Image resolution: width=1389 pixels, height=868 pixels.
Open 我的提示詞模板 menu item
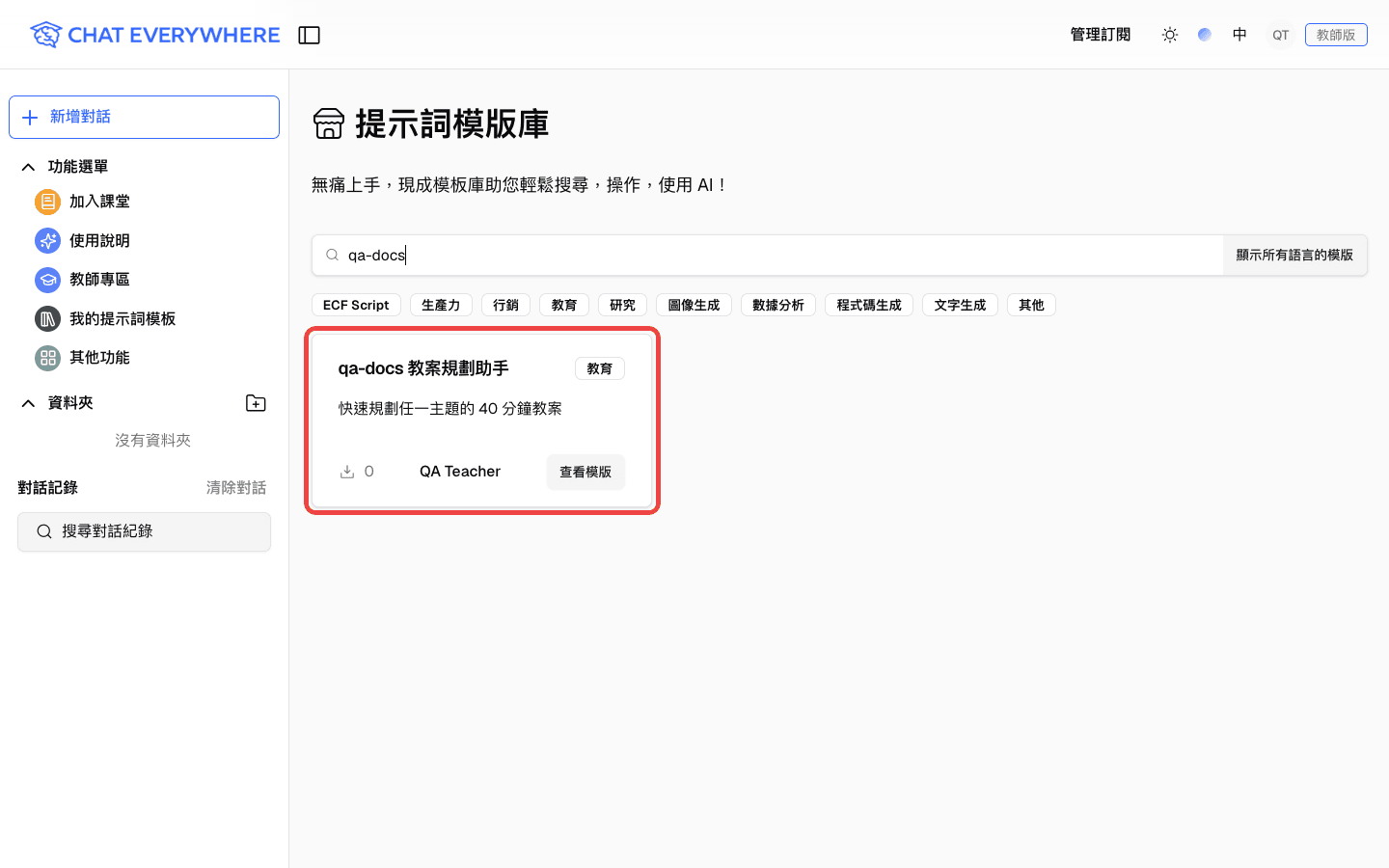click(123, 318)
